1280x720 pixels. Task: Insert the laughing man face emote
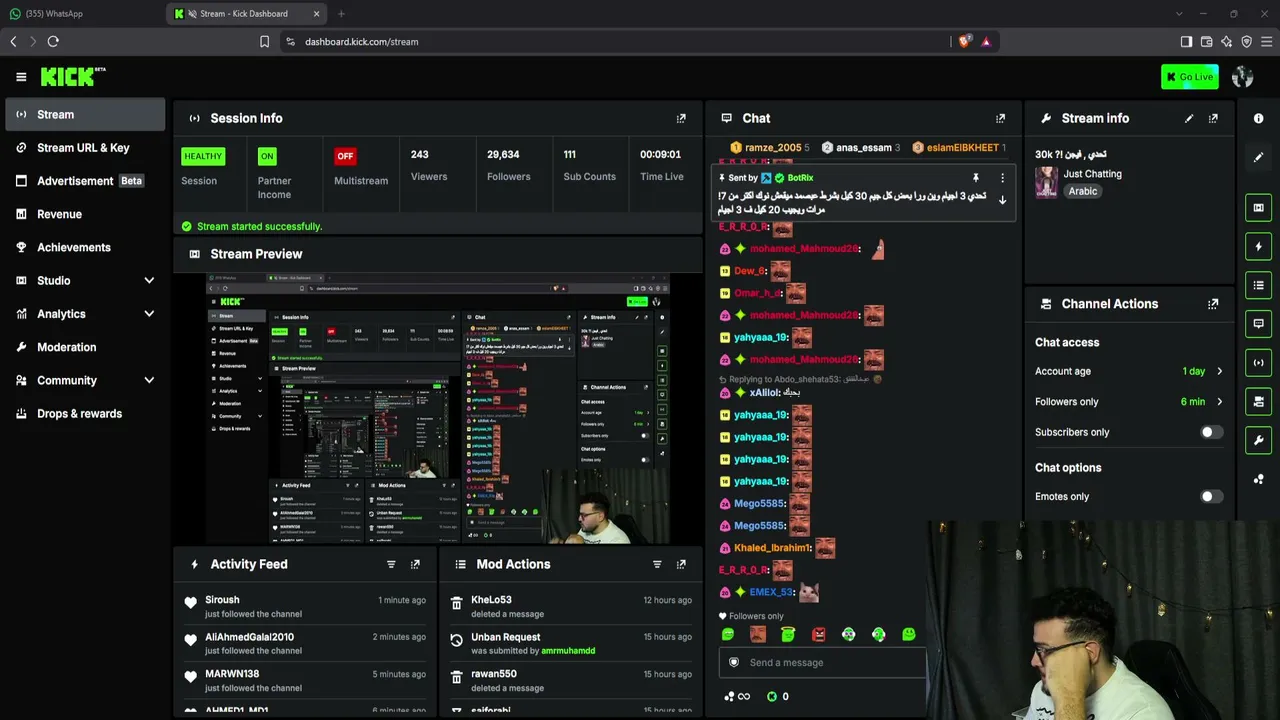point(758,634)
